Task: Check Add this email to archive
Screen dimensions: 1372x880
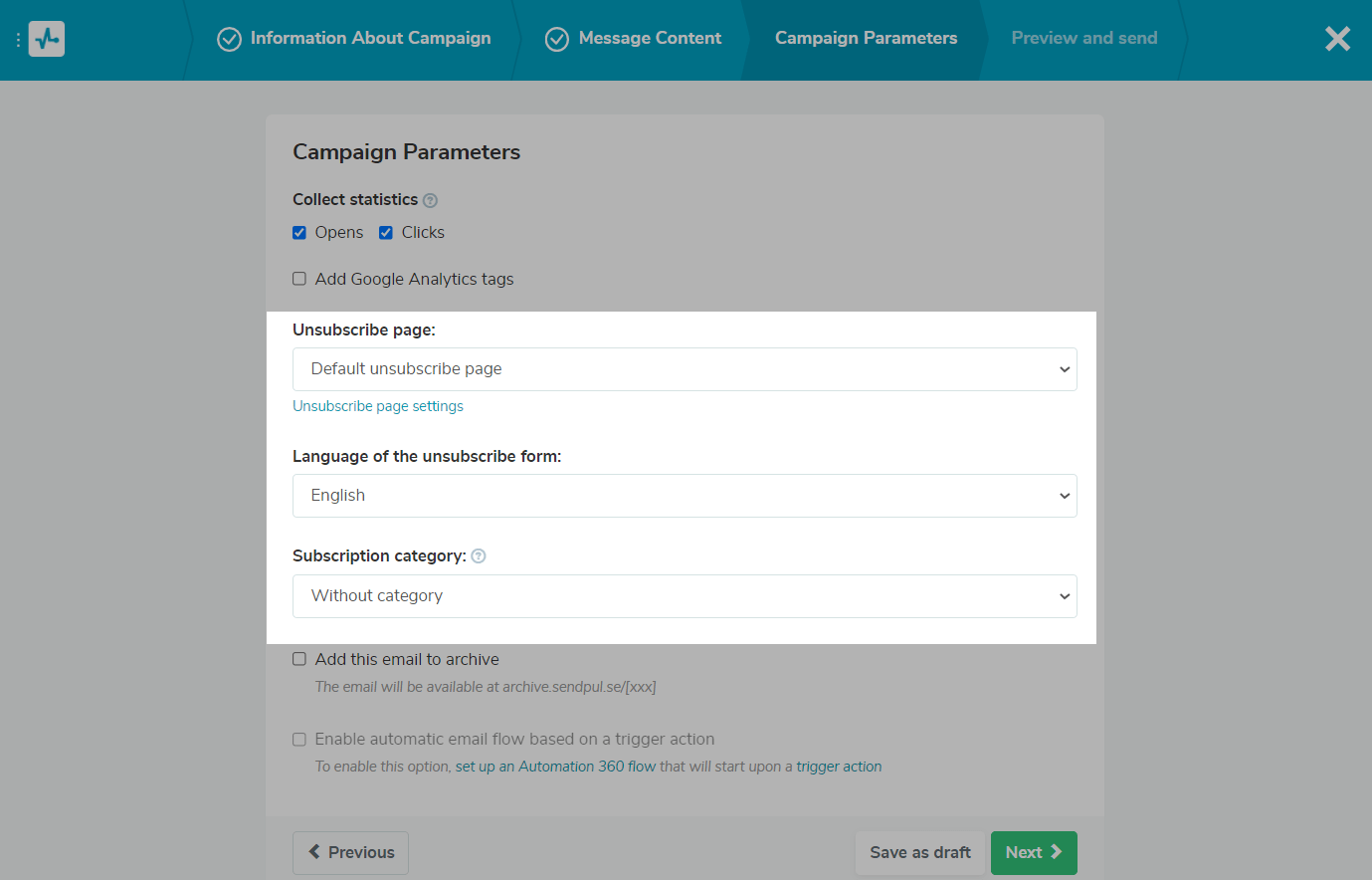Action: [299, 659]
